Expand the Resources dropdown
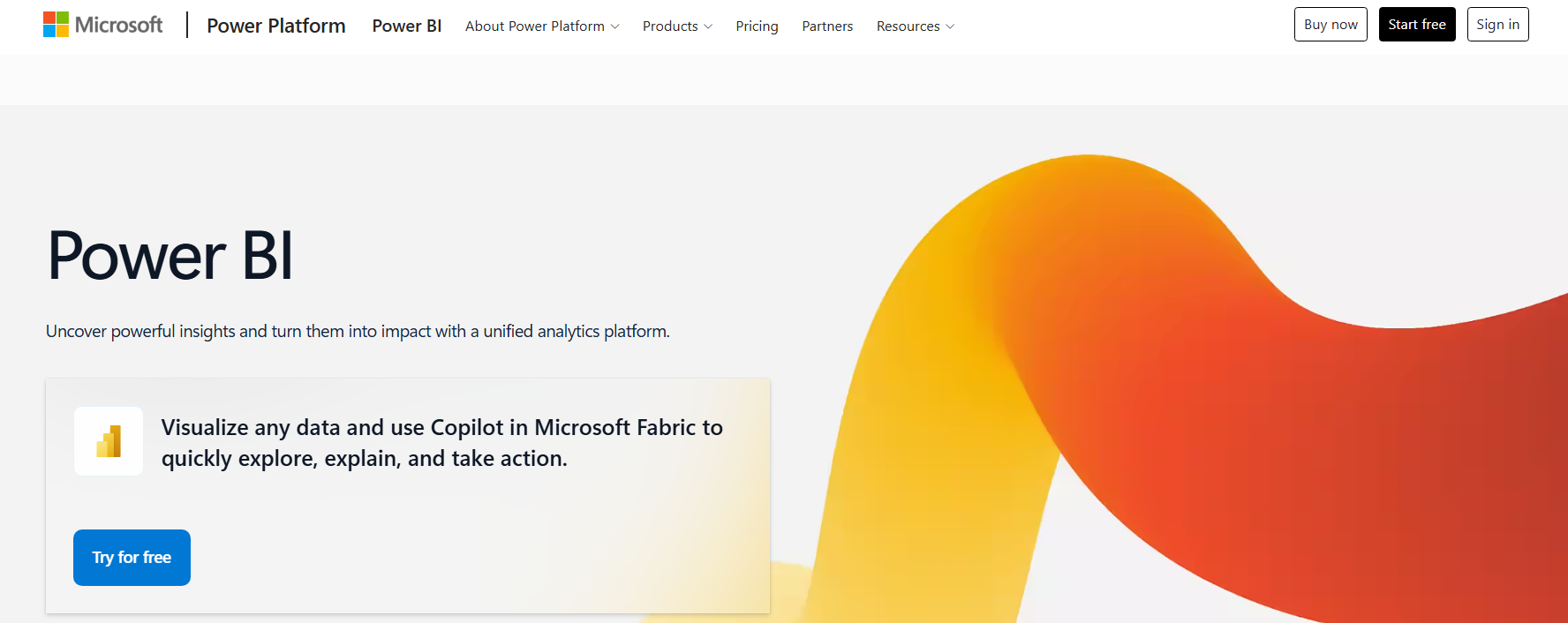 [x=915, y=26]
